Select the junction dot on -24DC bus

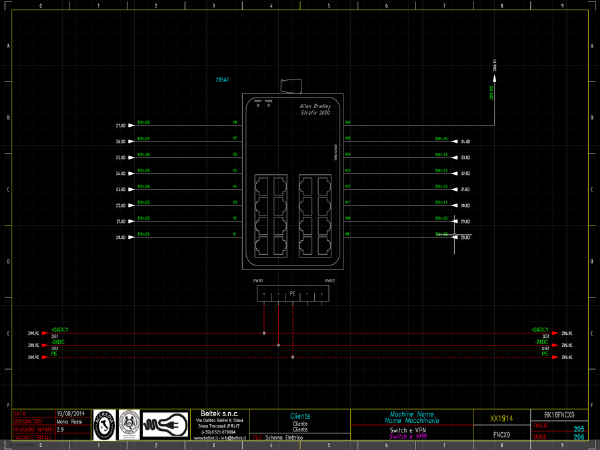278,345
